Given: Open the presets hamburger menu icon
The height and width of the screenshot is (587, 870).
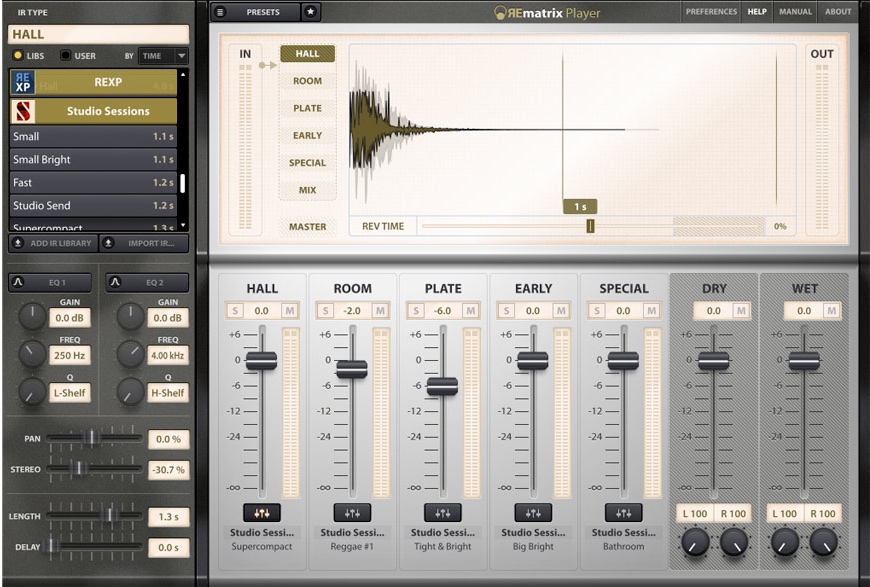Looking at the screenshot, I should pos(220,12).
